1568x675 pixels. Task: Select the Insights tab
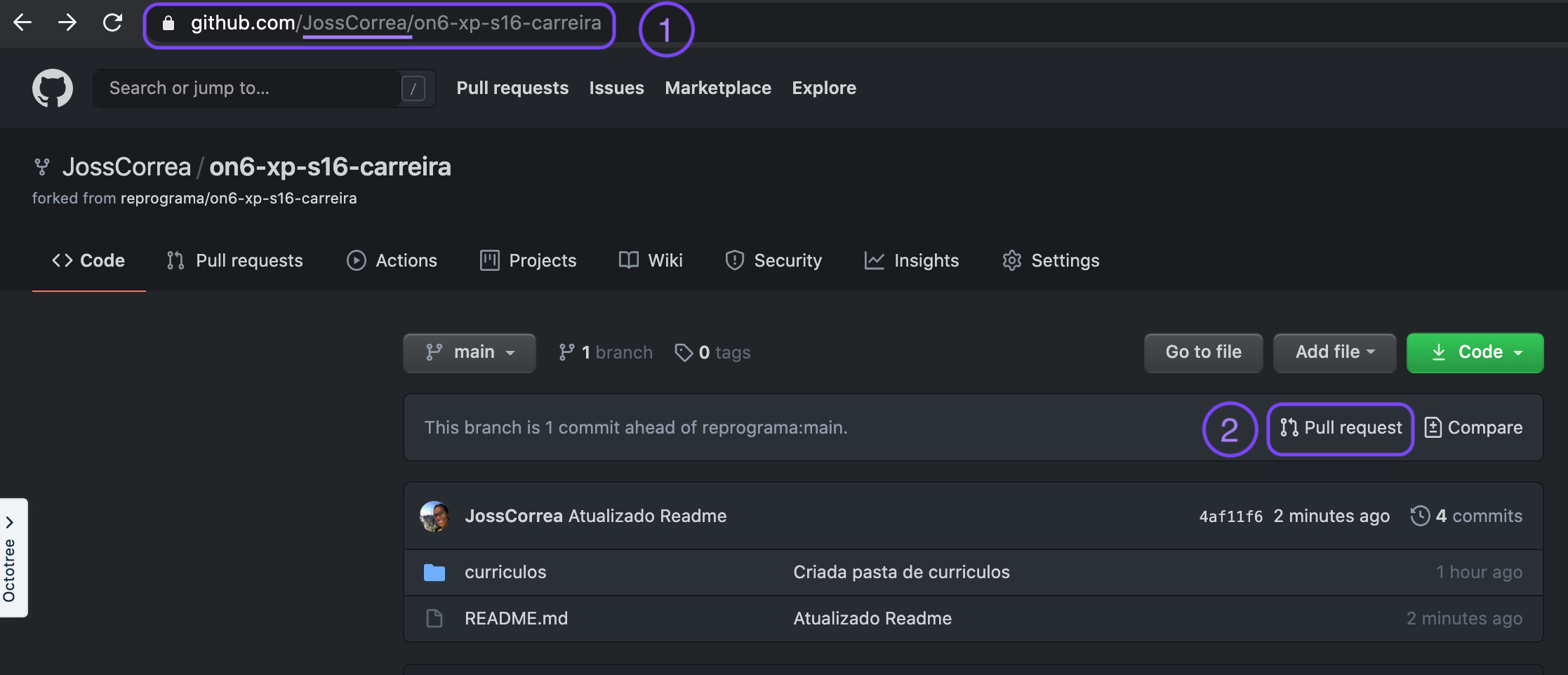coord(911,260)
